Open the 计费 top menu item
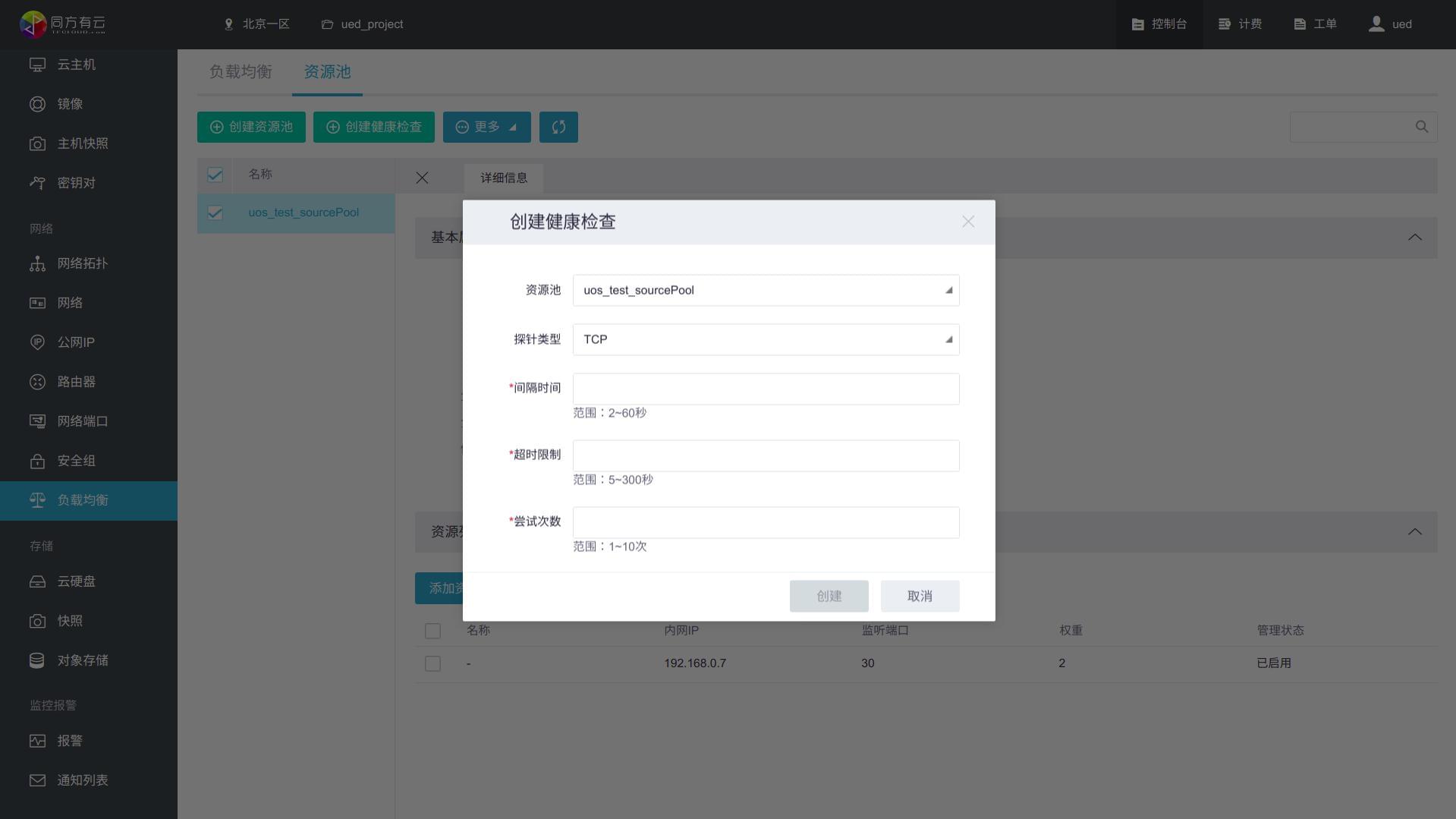The height and width of the screenshot is (819, 1456). coord(1241,24)
